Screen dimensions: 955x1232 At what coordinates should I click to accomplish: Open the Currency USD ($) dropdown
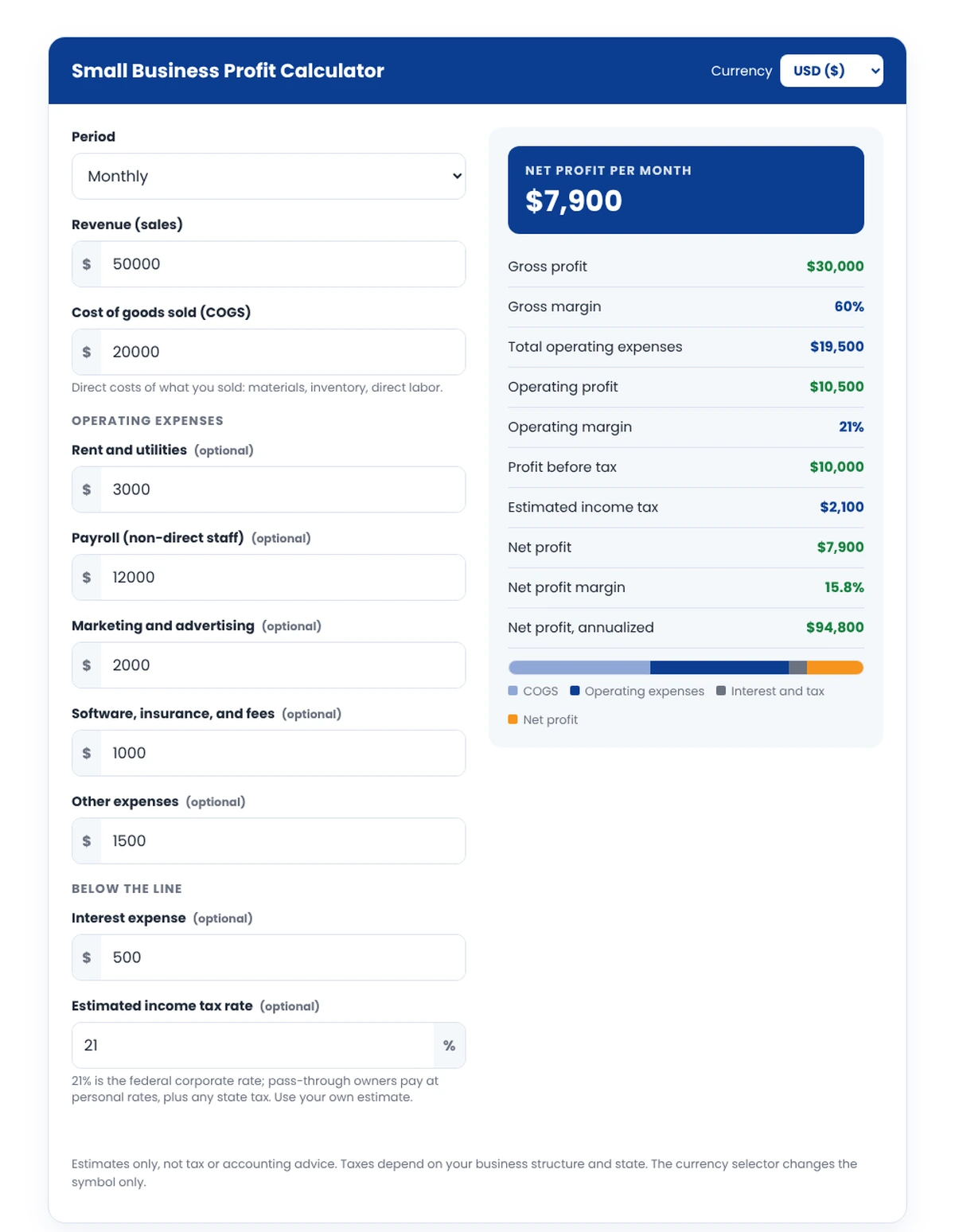[x=831, y=71]
